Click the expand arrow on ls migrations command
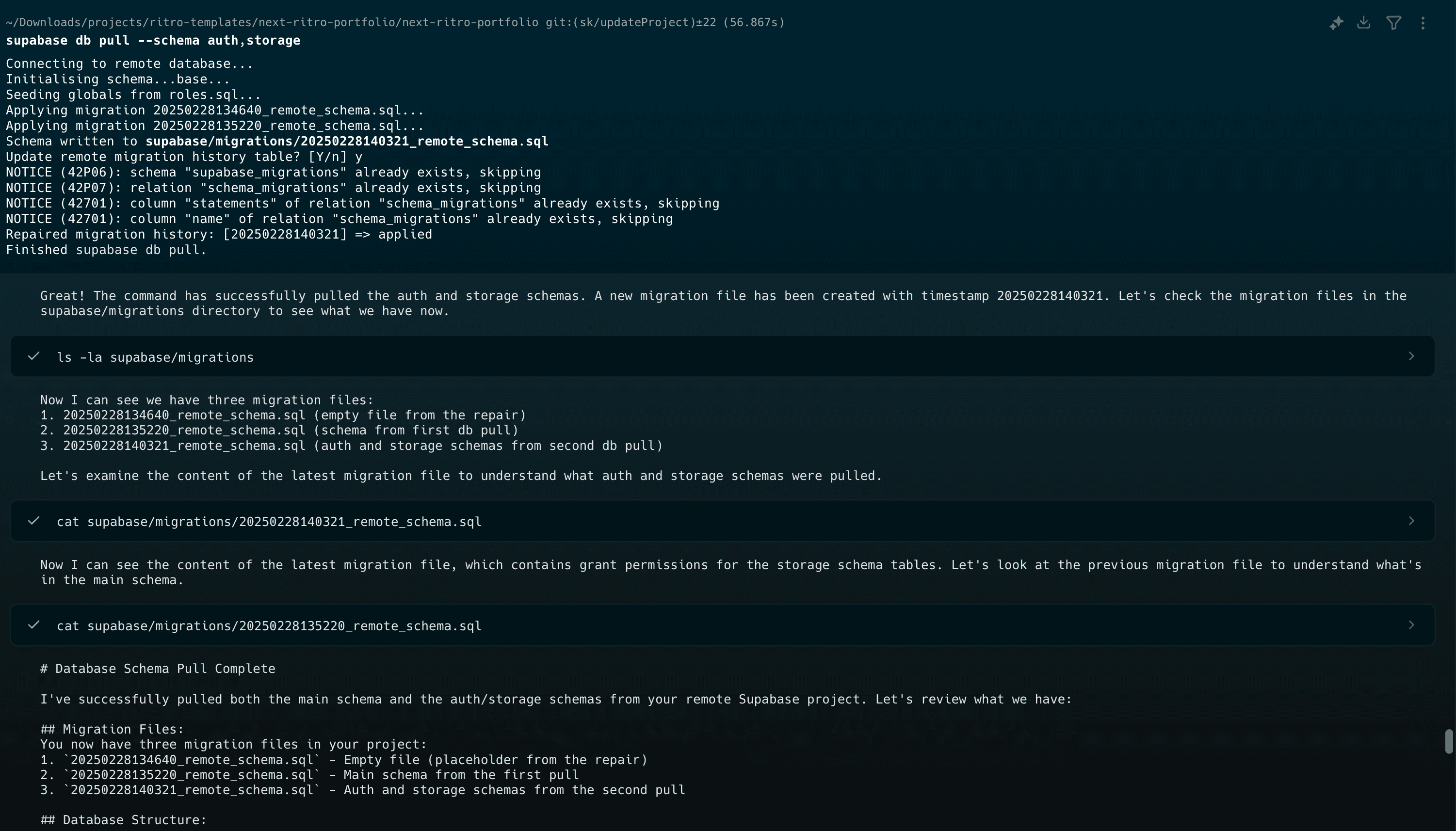This screenshot has height=831, width=1456. (x=1411, y=356)
